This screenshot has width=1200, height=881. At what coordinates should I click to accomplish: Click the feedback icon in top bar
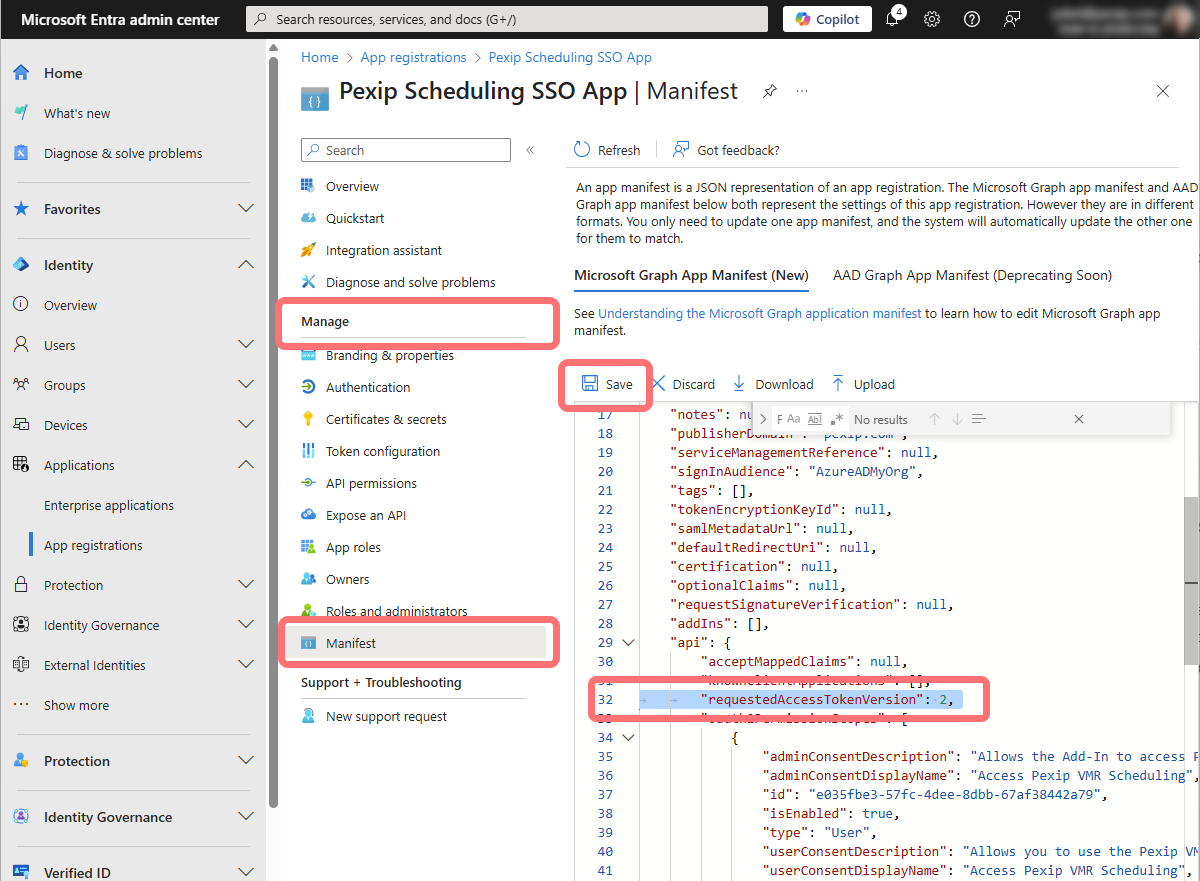(1012, 19)
